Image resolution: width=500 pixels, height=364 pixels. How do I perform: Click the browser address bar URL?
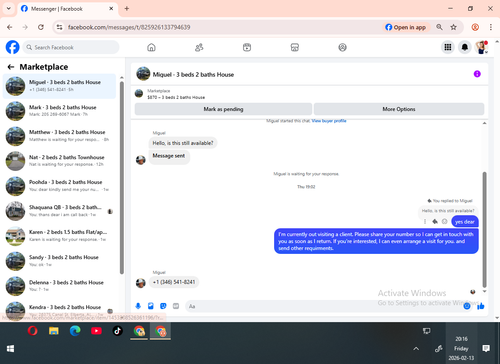pyautogui.click(x=129, y=27)
